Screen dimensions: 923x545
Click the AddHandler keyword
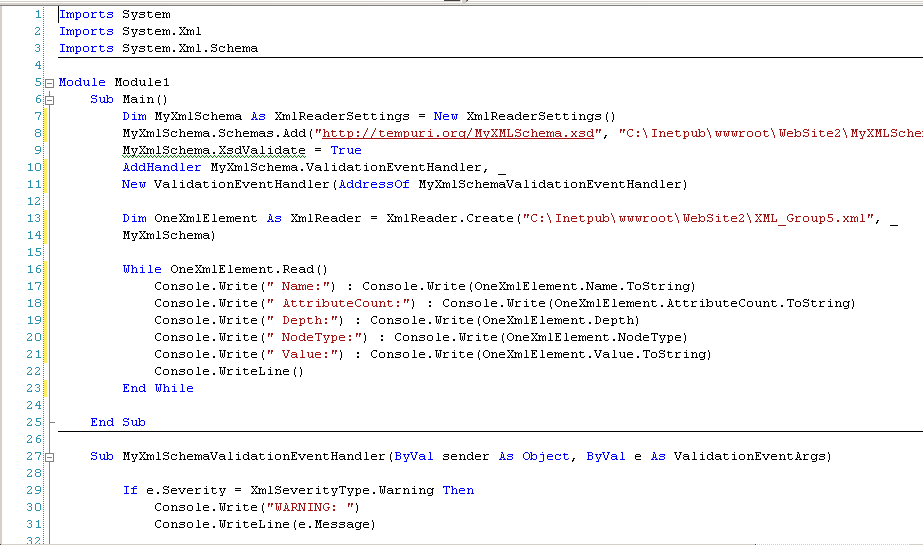[x=162, y=167]
